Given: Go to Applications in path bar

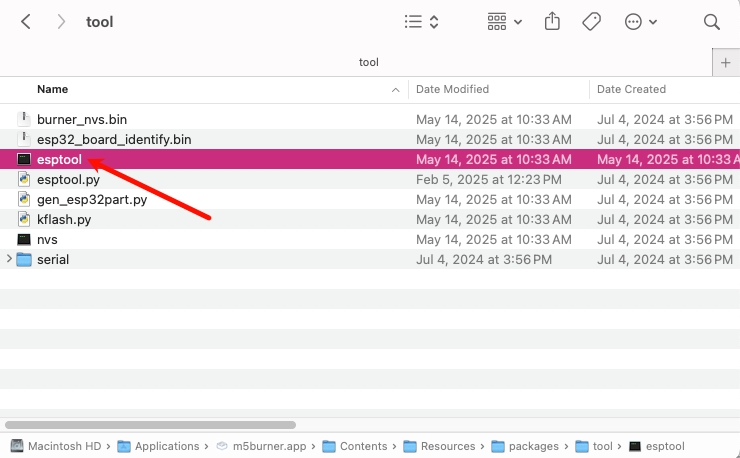Looking at the screenshot, I should (167, 446).
